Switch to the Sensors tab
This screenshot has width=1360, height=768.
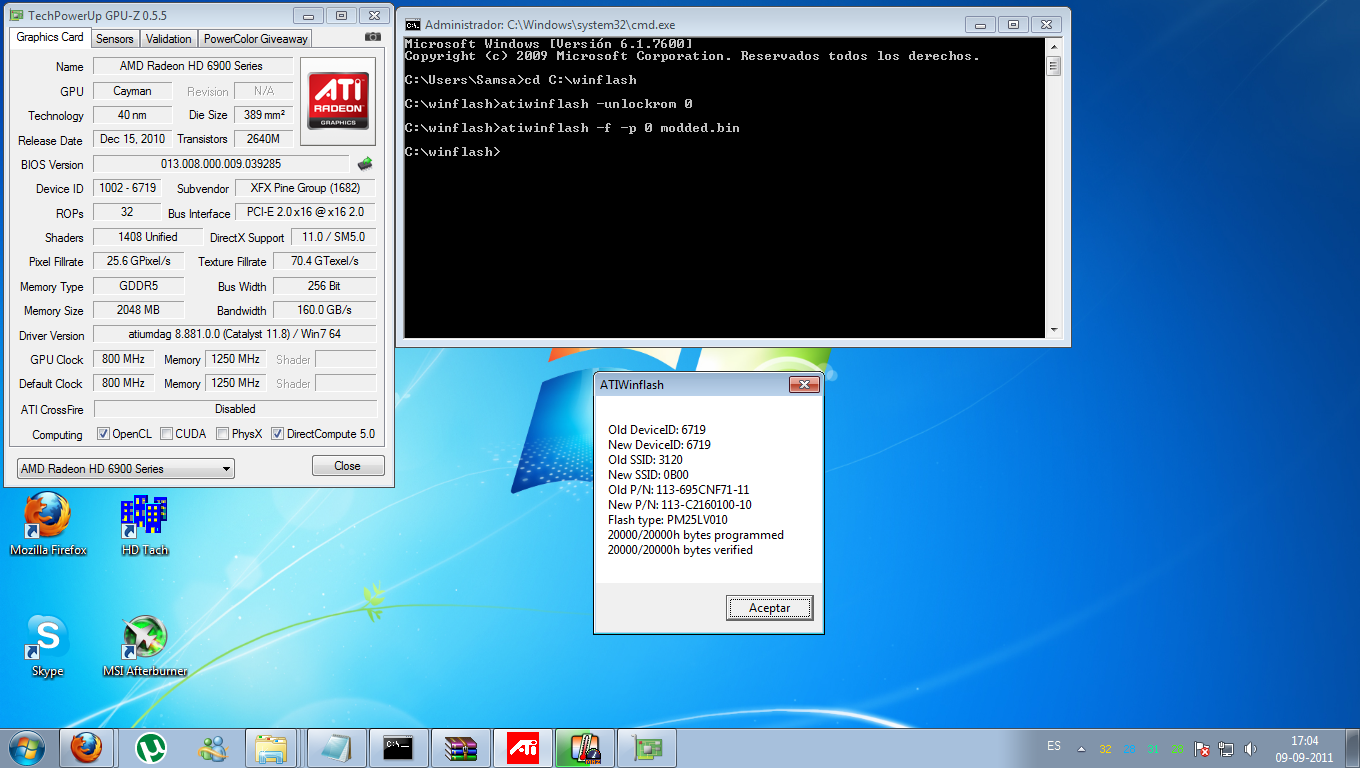(x=115, y=39)
